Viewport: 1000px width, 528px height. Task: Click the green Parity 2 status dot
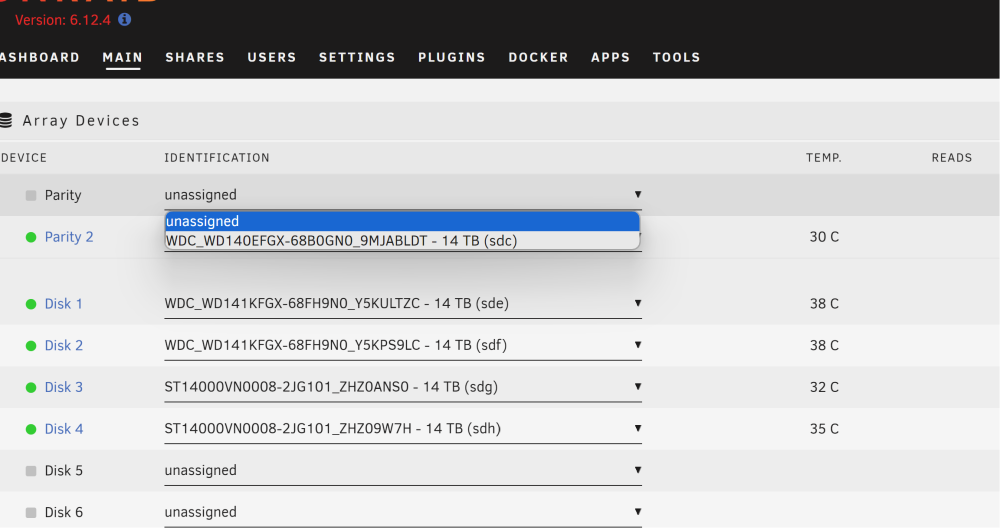[x=31, y=237]
